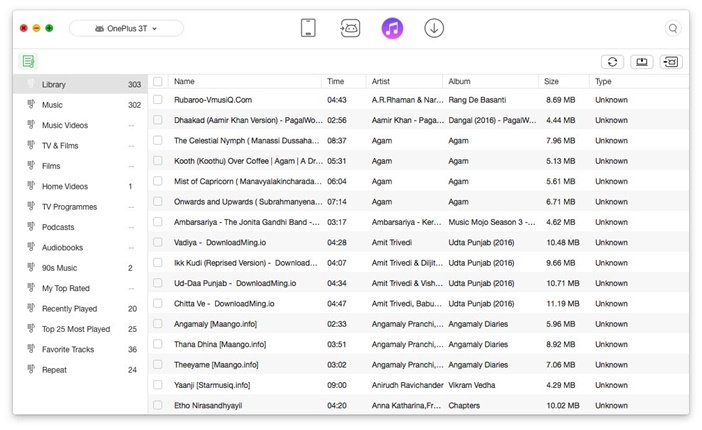Tick the checkbox for Vadiya song
The width and height of the screenshot is (702, 430).
pyautogui.click(x=158, y=242)
